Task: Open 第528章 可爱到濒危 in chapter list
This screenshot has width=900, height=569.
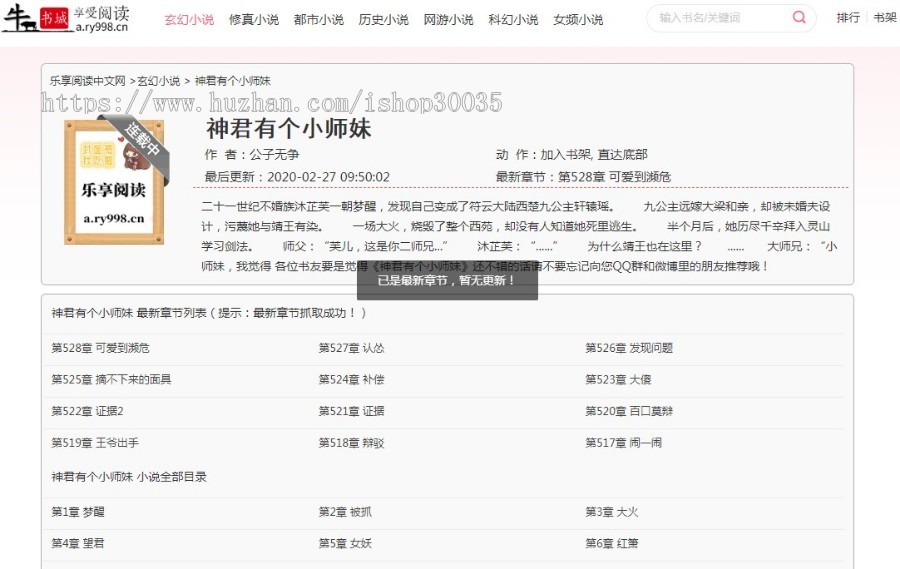Action: [100, 348]
